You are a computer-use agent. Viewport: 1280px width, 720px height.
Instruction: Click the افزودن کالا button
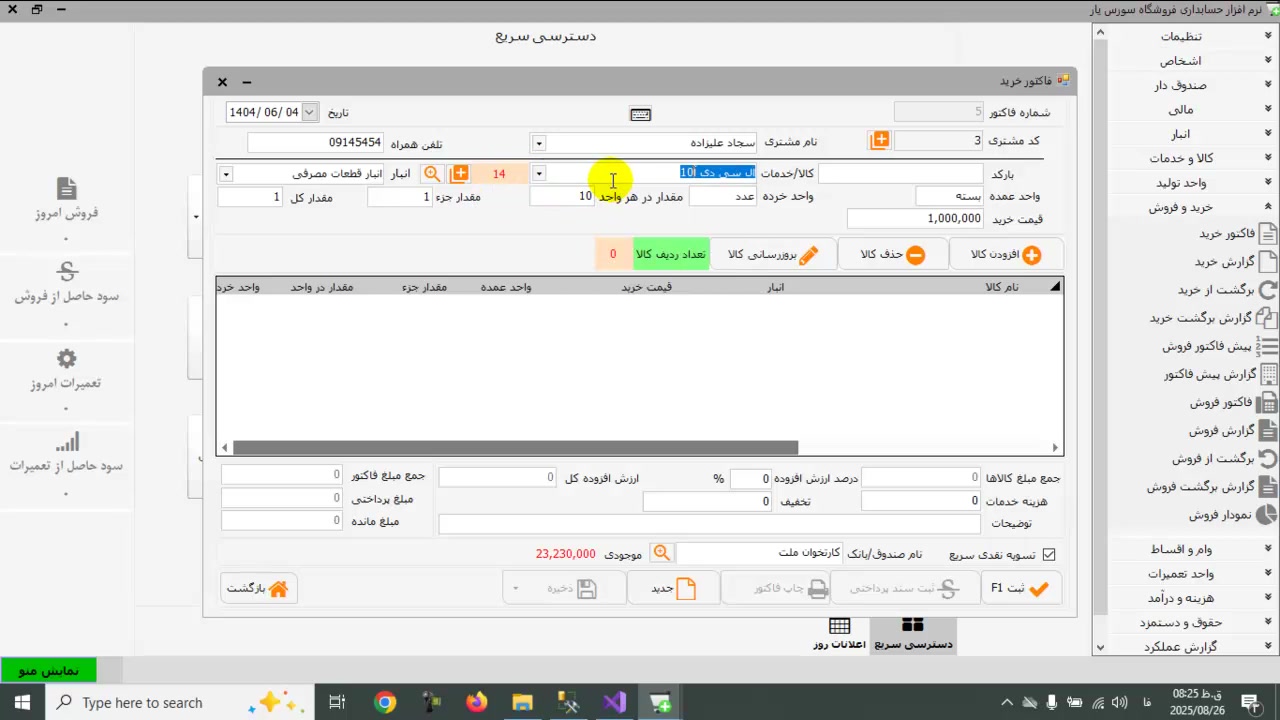pyautogui.click(x=1005, y=255)
